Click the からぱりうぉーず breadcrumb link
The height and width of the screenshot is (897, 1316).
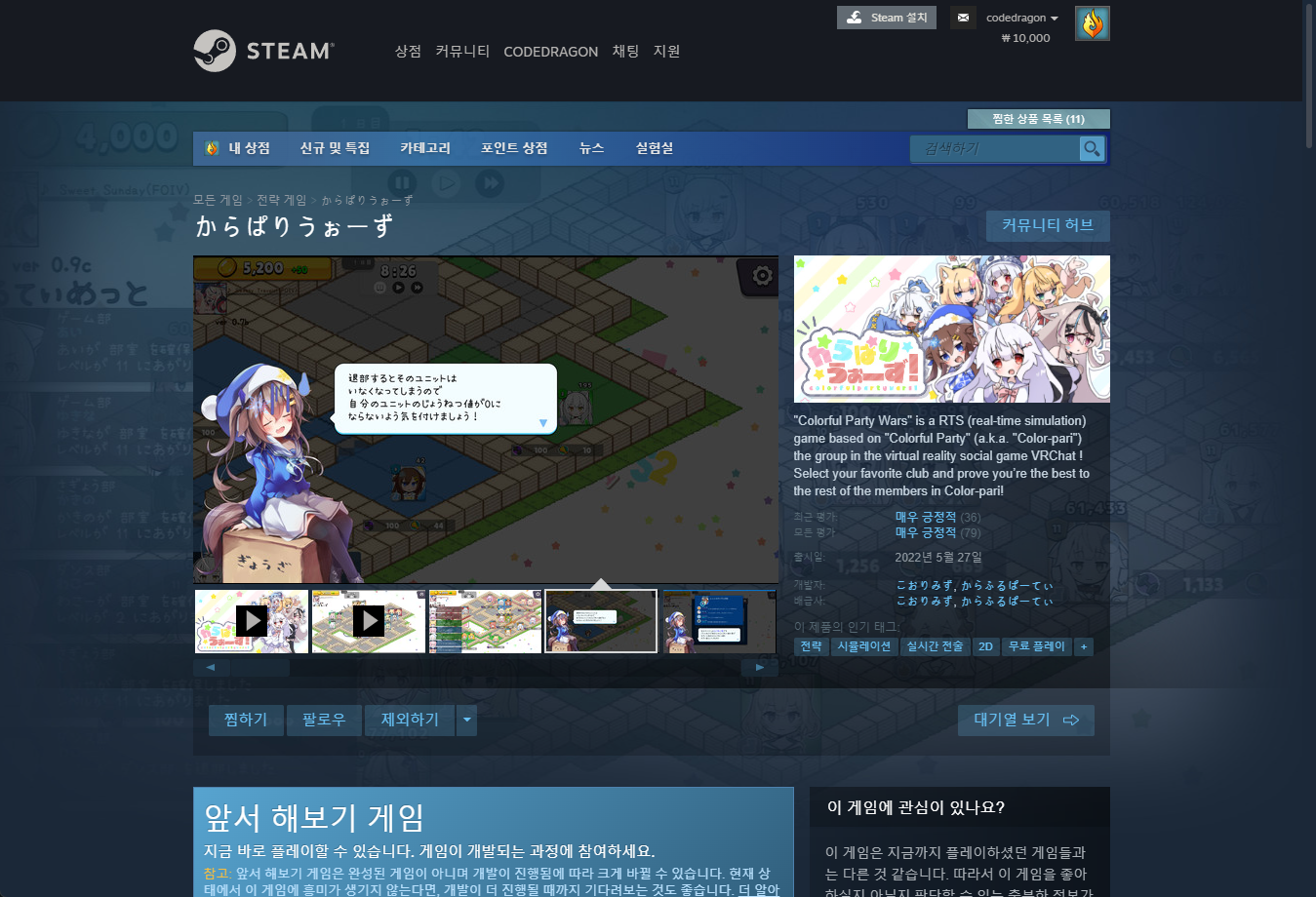tap(367, 200)
